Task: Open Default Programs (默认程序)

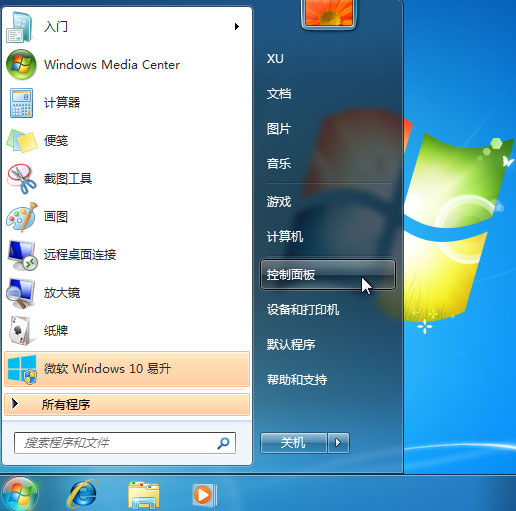Action: click(291, 345)
